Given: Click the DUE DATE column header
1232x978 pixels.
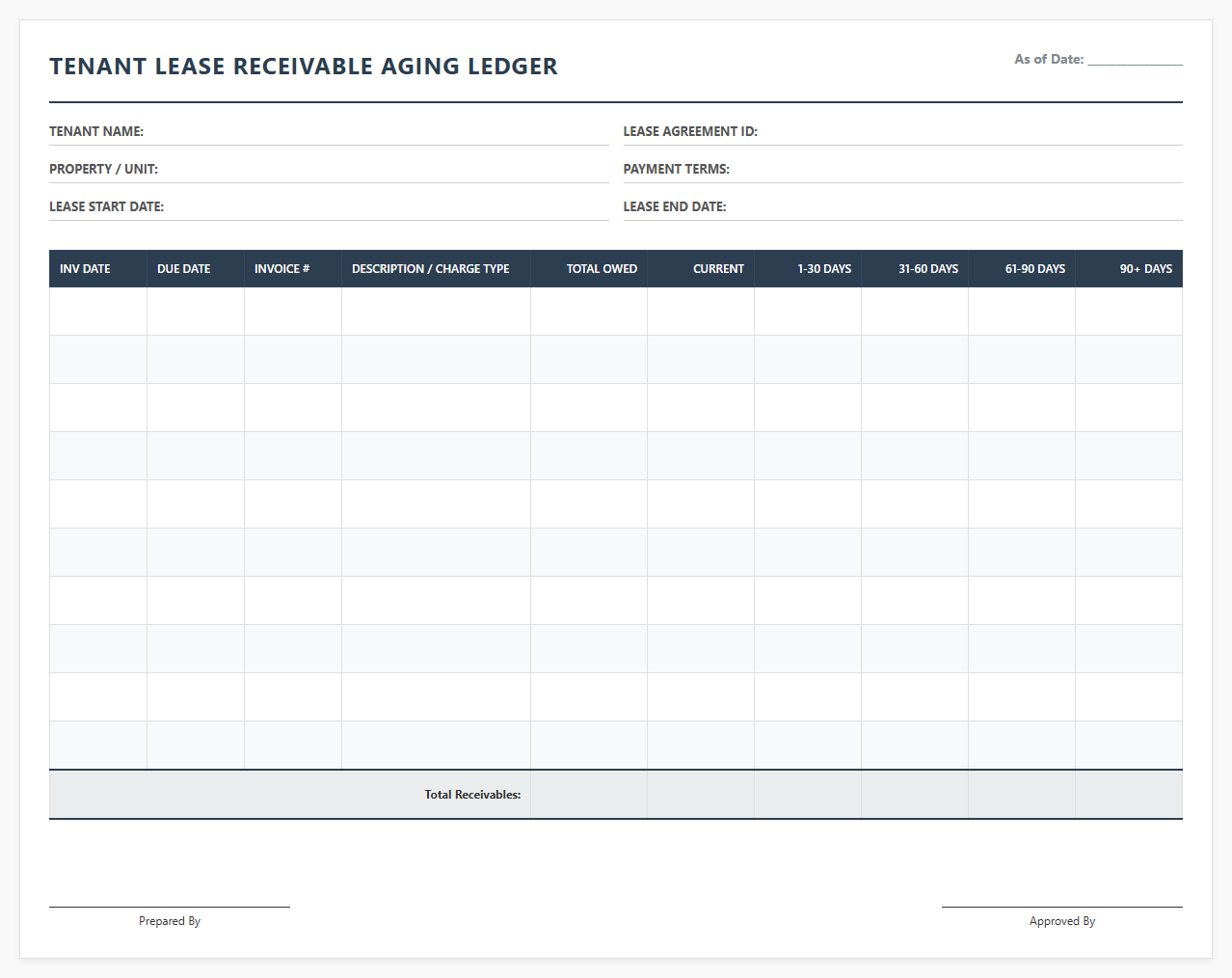Looking at the screenshot, I should point(196,269).
